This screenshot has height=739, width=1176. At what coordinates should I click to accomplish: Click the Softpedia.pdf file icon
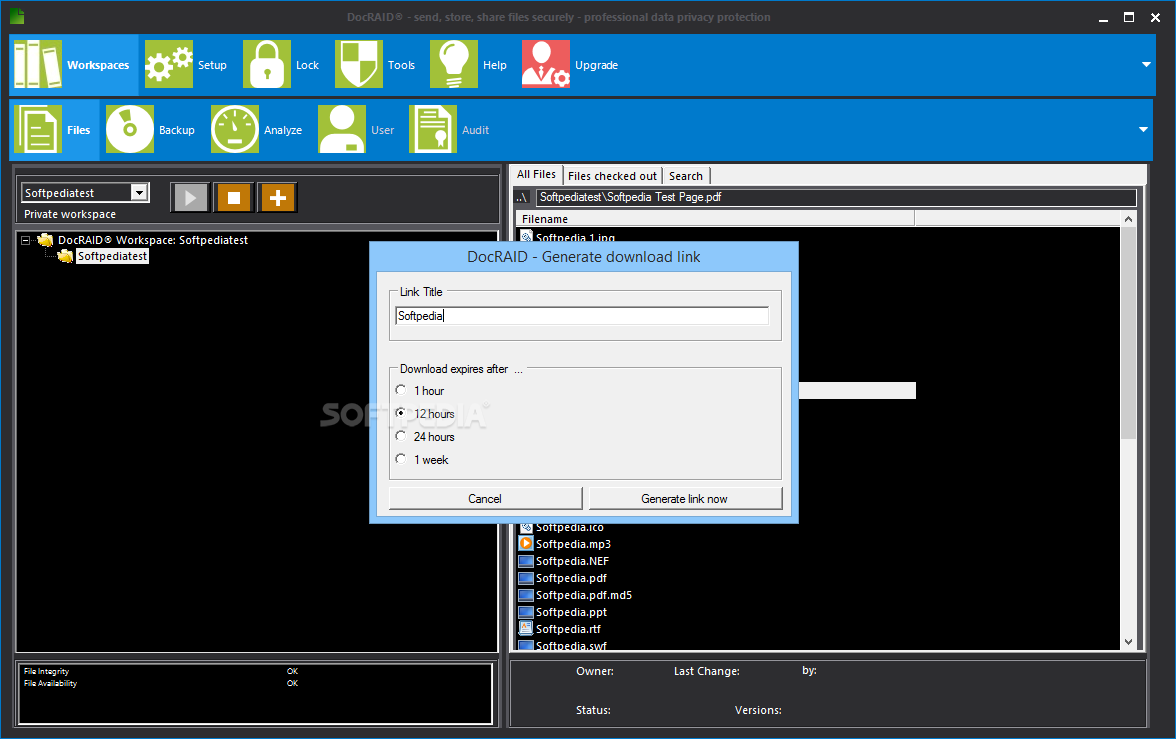pos(526,578)
